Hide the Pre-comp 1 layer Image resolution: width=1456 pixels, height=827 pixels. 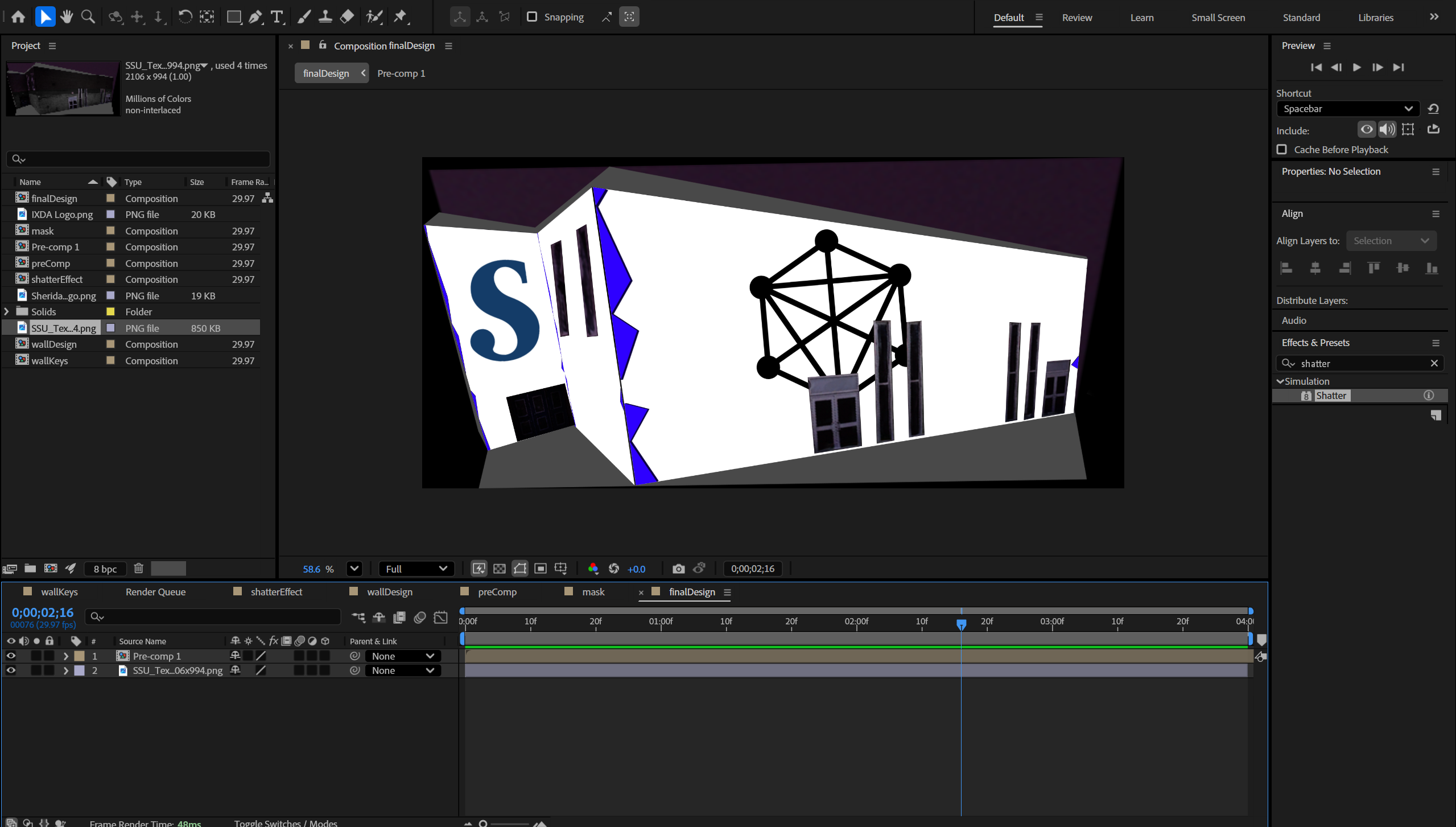coord(11,656)
